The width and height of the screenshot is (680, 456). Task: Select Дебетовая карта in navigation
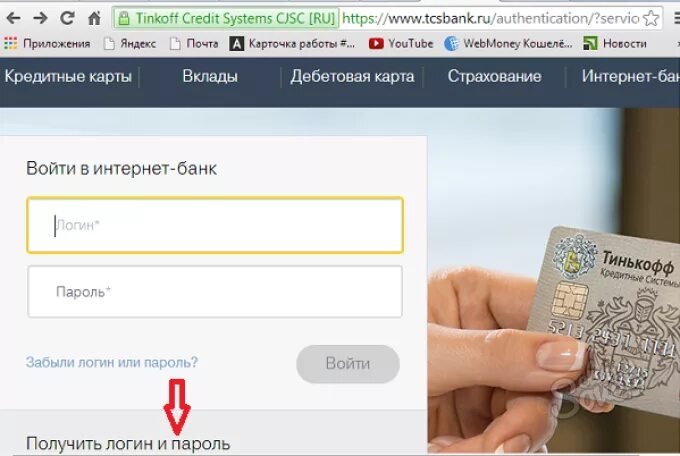pyautogui.click(x=352, y=76)
